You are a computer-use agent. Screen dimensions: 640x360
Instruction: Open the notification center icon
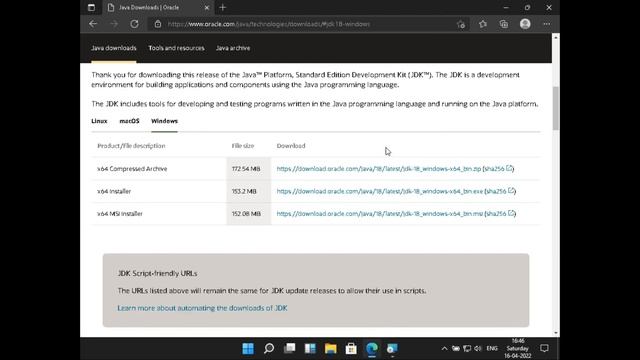point(544,349)
